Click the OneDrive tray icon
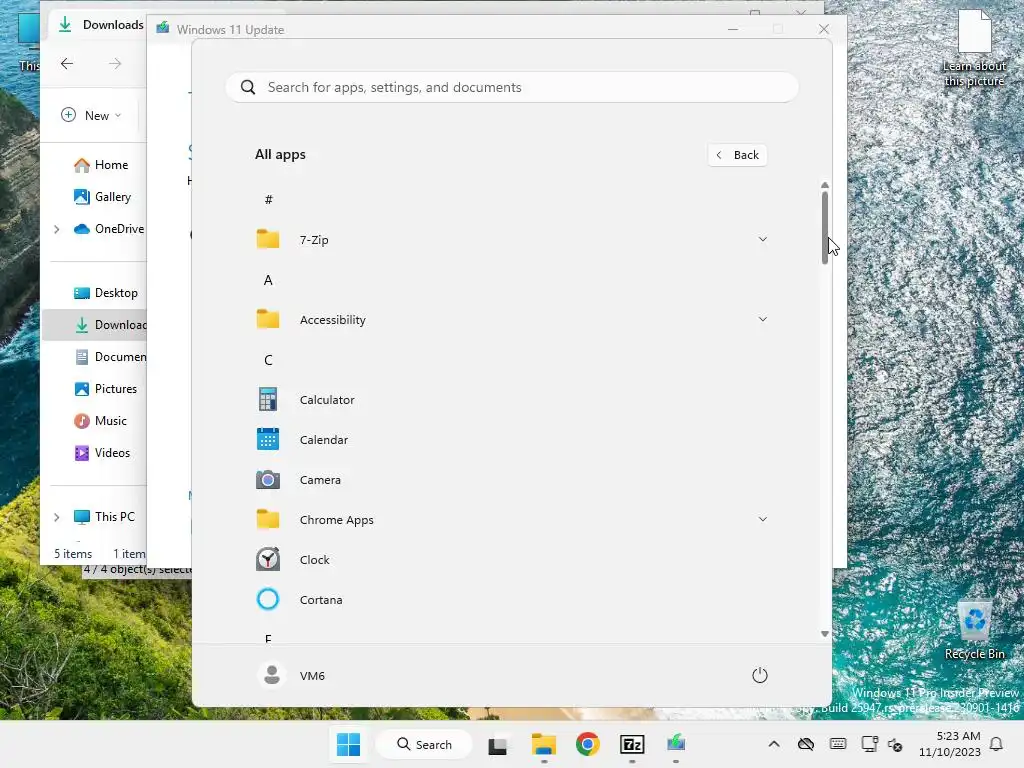The image size is (1024, 768). click(806, 744)
